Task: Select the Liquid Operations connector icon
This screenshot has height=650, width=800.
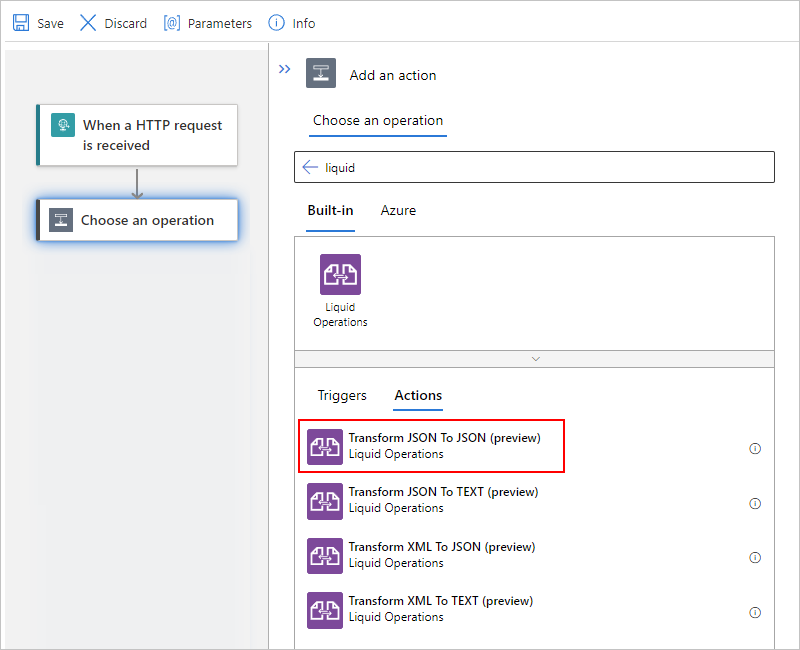Action: point(340,275)
